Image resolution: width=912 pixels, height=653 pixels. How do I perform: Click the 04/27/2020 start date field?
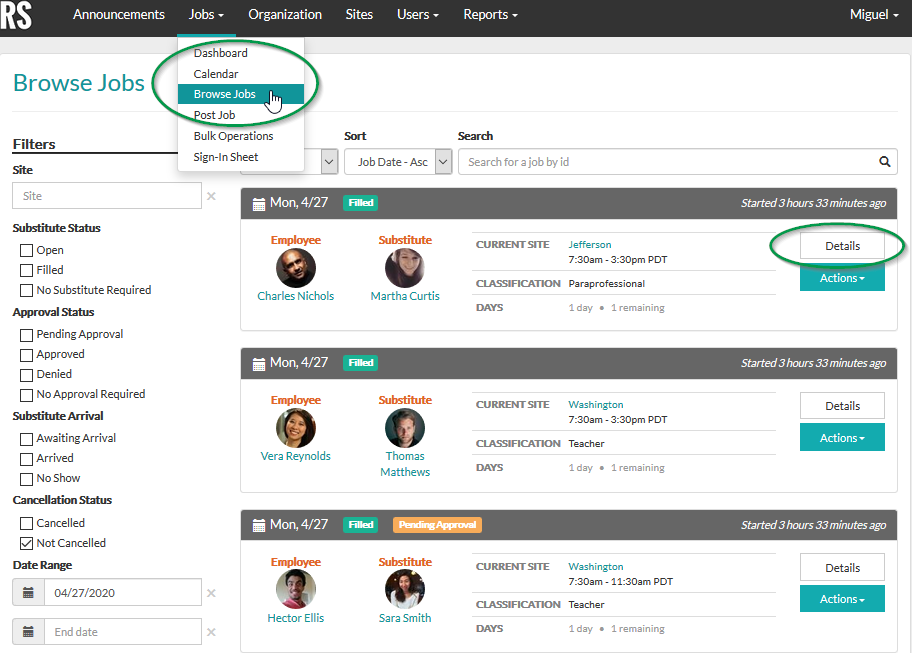pos(123,593)
